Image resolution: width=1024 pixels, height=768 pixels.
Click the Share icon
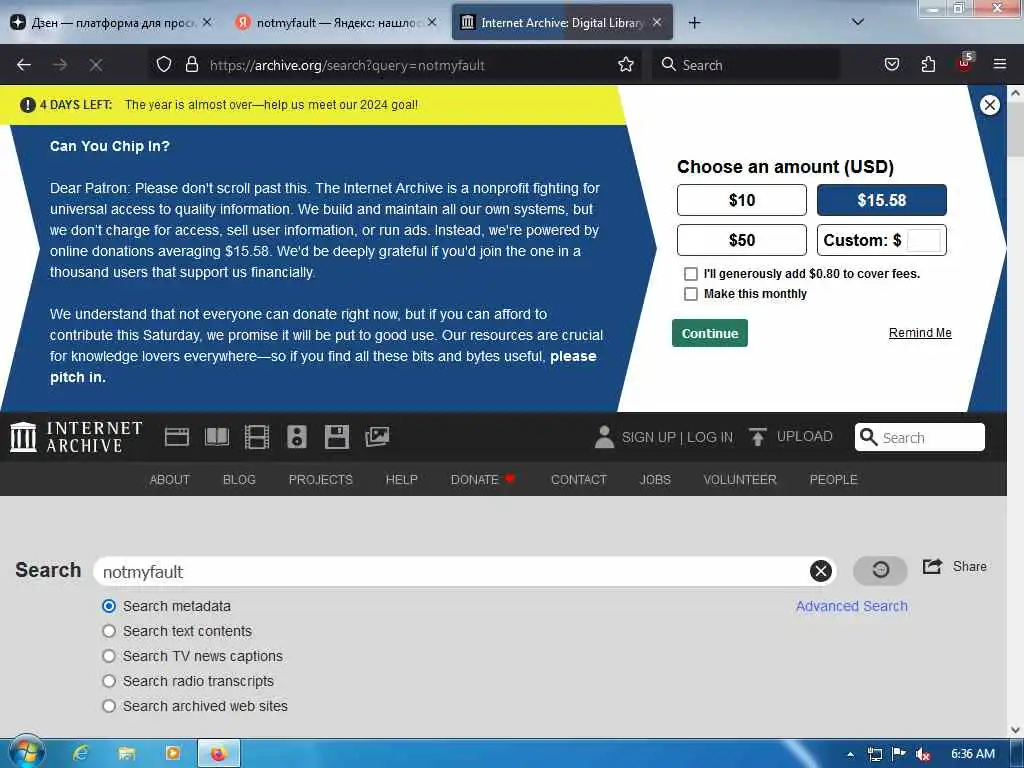tap(933, 566)
